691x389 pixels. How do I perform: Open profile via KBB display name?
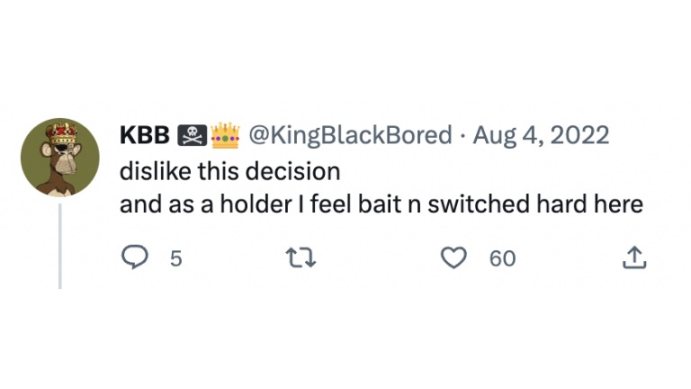coord(145,135)
